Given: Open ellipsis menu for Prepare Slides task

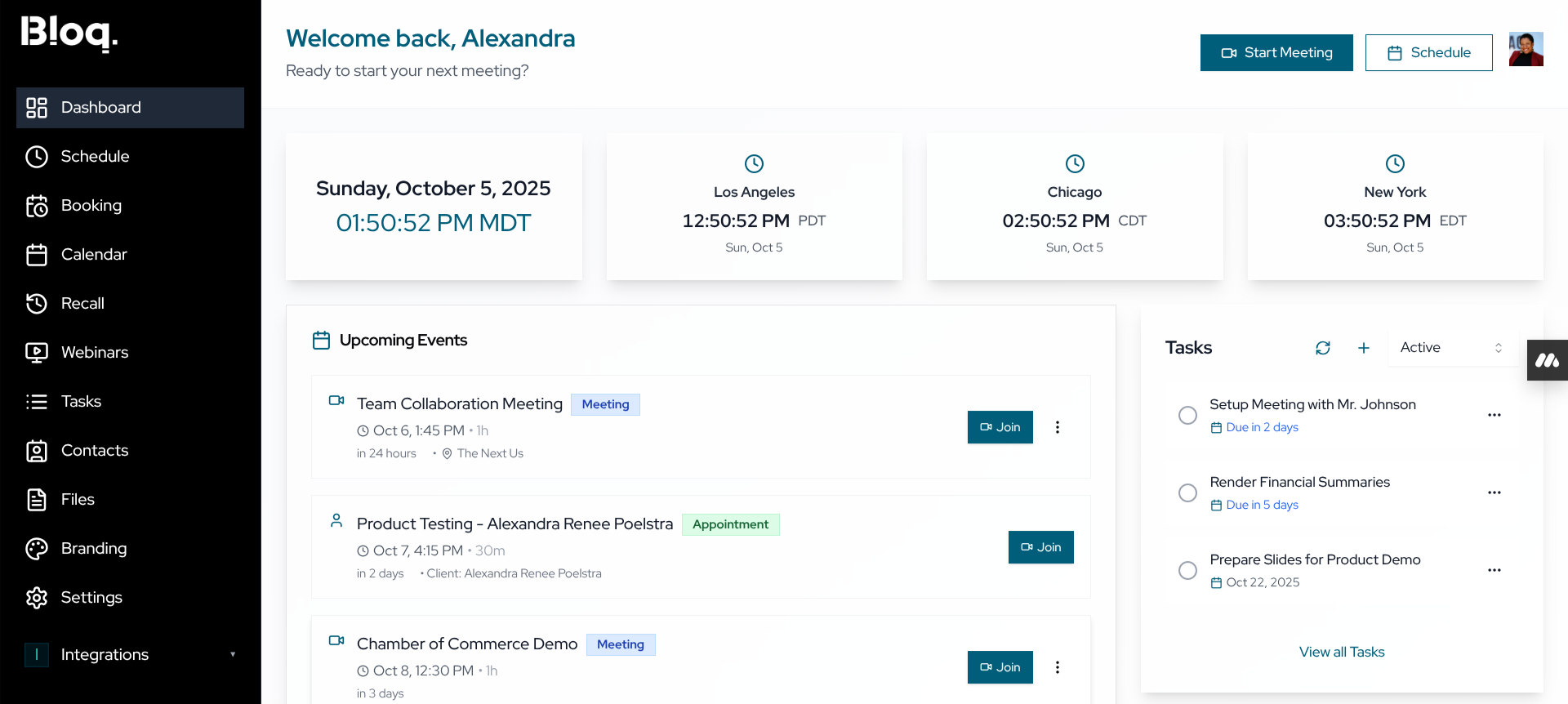Looking at the screenshot, I should click(1494, 570).
